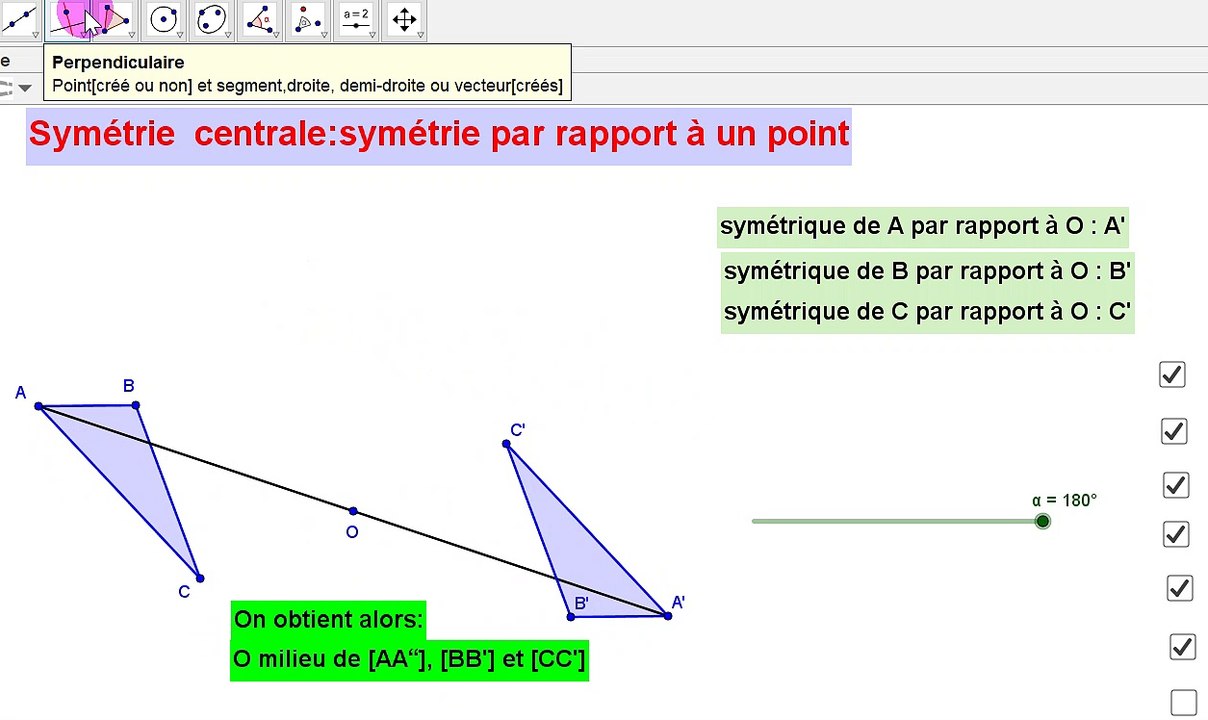
Task: Select the Slider a=2 tool
Action: tap(356, 18)
